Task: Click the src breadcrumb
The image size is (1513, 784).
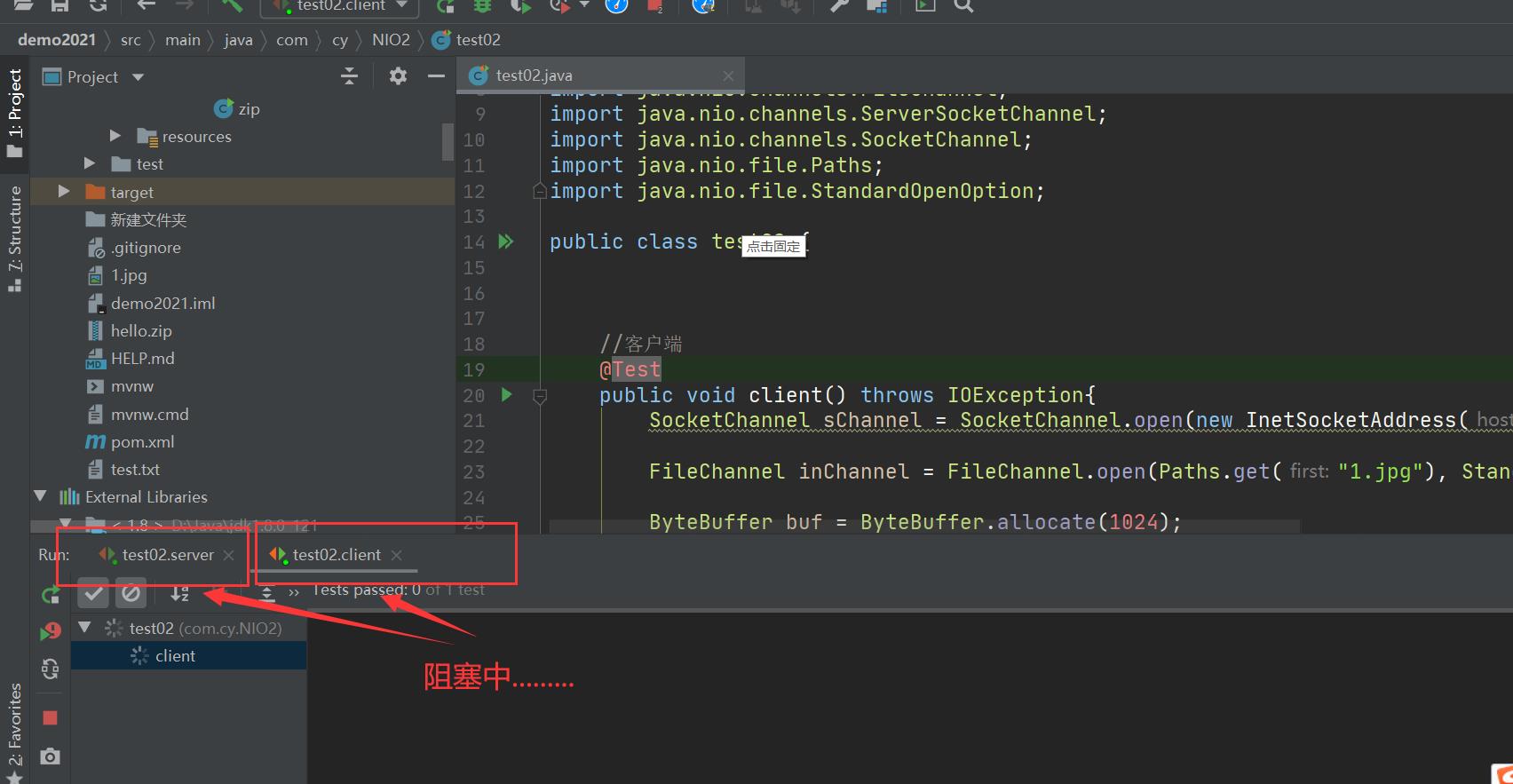Action: pos(131,40)
